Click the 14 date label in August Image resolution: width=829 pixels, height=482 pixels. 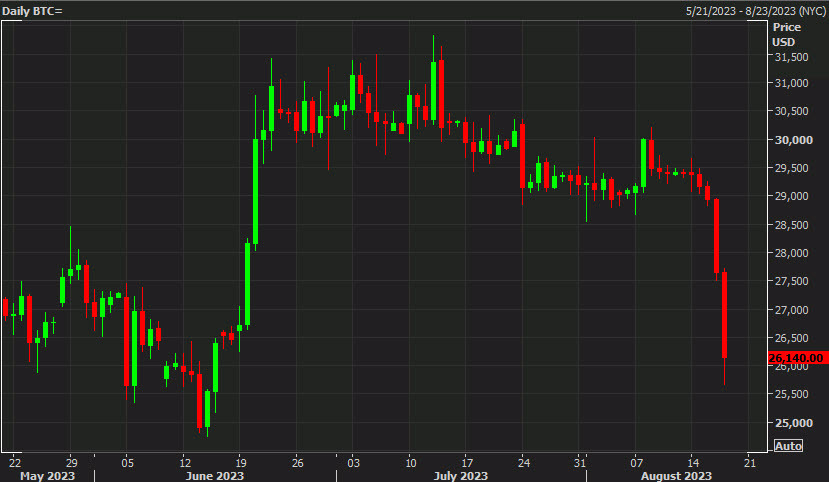coord(693,463)
